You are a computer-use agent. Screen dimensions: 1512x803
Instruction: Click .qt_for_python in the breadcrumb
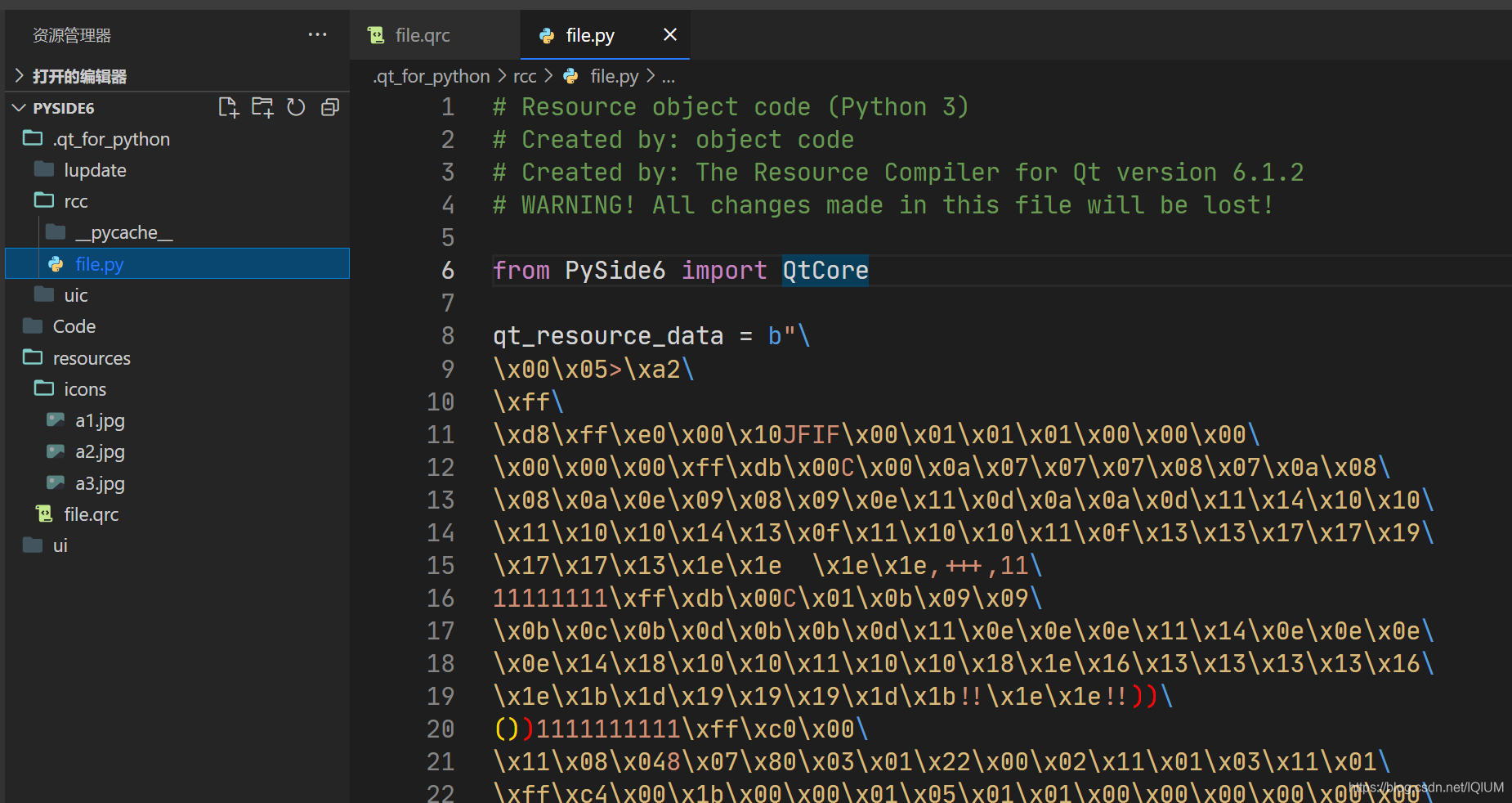(x=432, y=76)
